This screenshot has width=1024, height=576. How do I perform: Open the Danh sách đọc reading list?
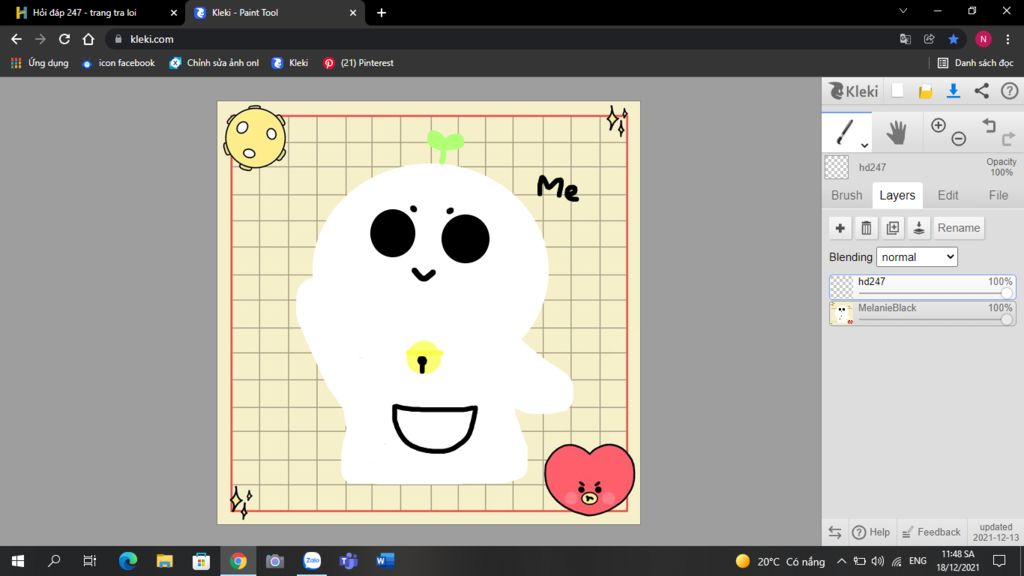(976, 63)
